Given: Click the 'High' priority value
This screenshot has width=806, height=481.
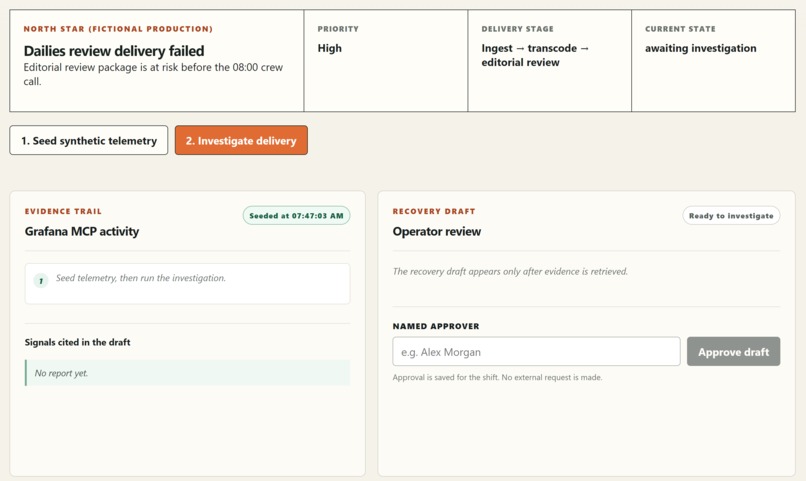Looking at the screenshot, I should pos(329,48).
